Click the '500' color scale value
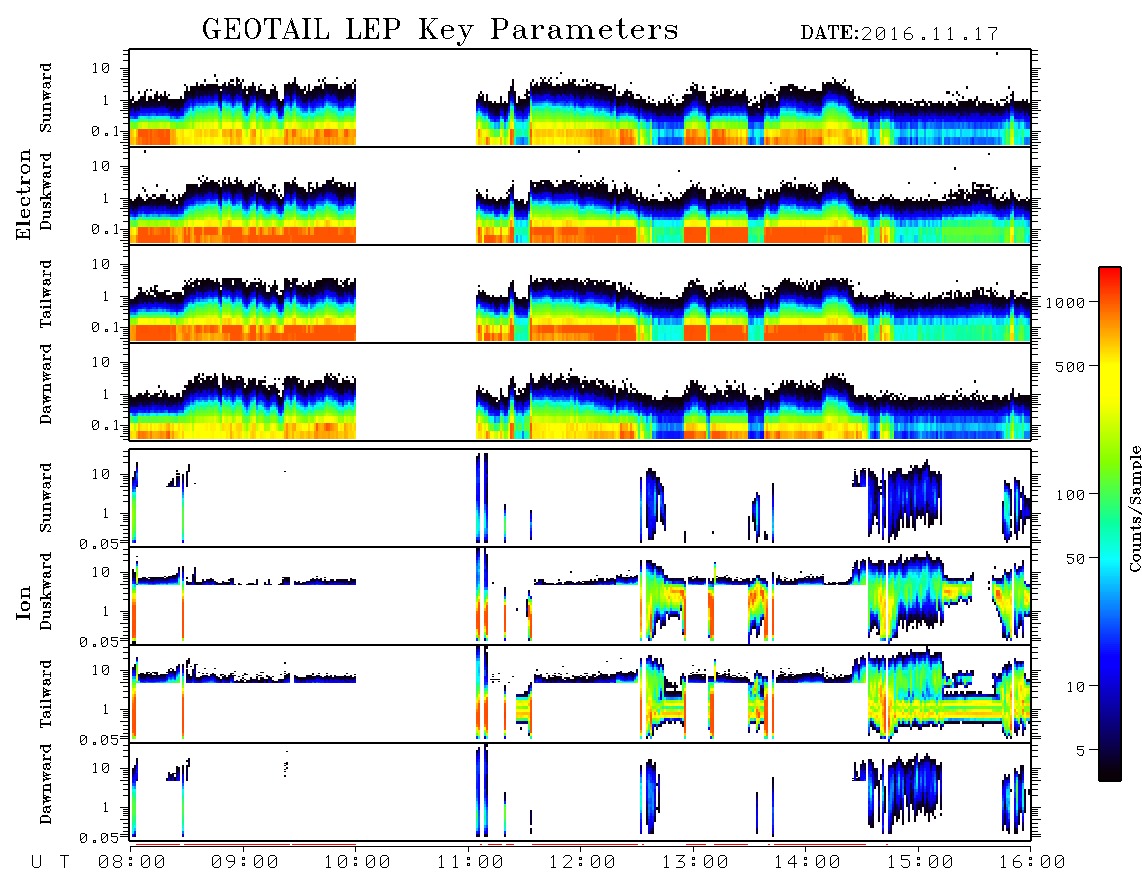Image resolution: width=1142 pixels, height=880 pixels. coord(1070,366)
